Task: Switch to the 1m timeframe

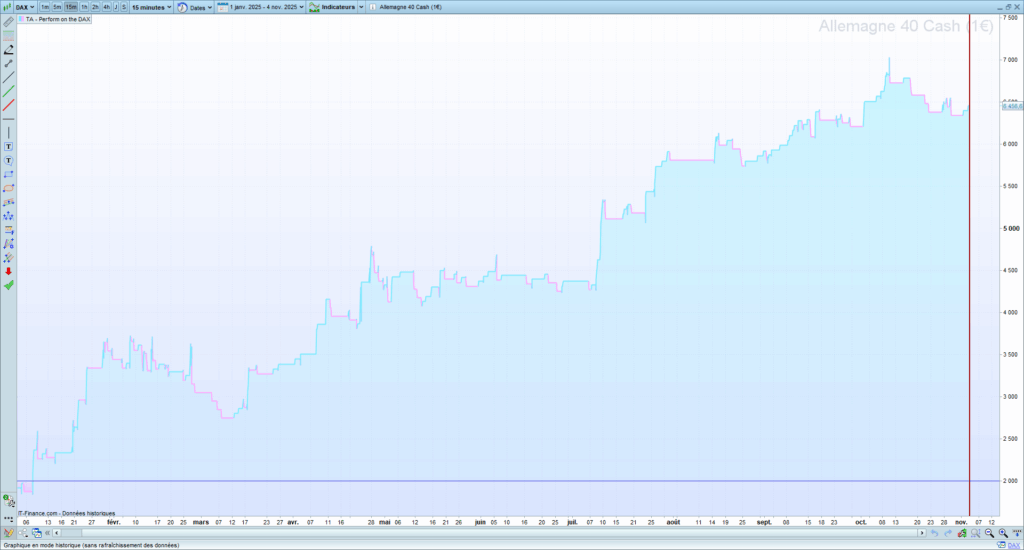Action: (x=45, y=7)
